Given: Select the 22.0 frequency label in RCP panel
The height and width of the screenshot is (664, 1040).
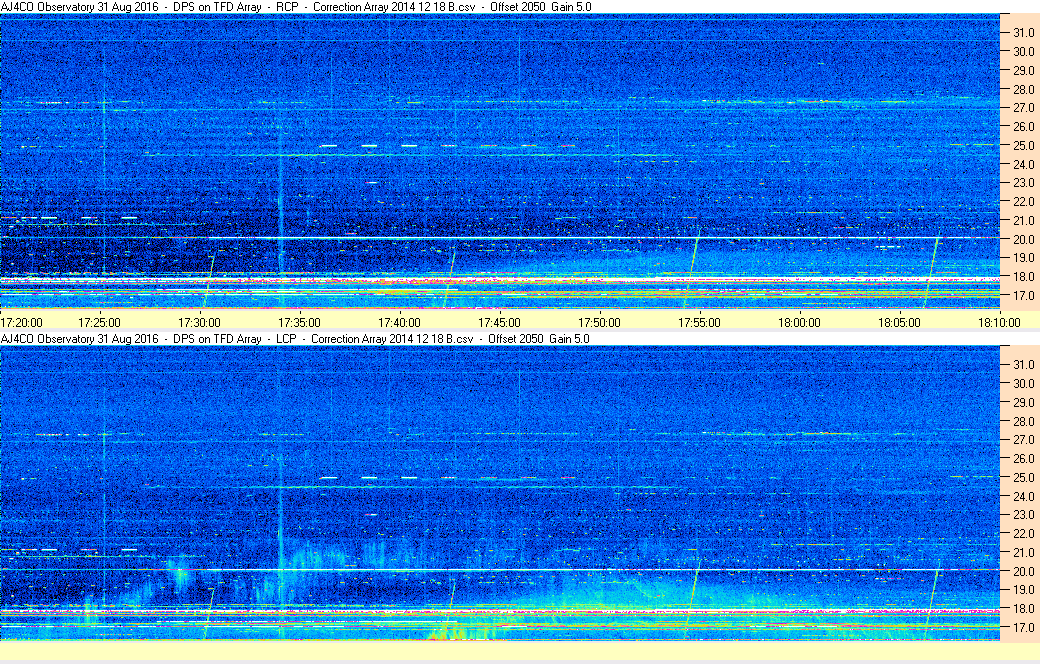Looking at the screenshot, I should pyautogui.click(x=1023, y=202).
